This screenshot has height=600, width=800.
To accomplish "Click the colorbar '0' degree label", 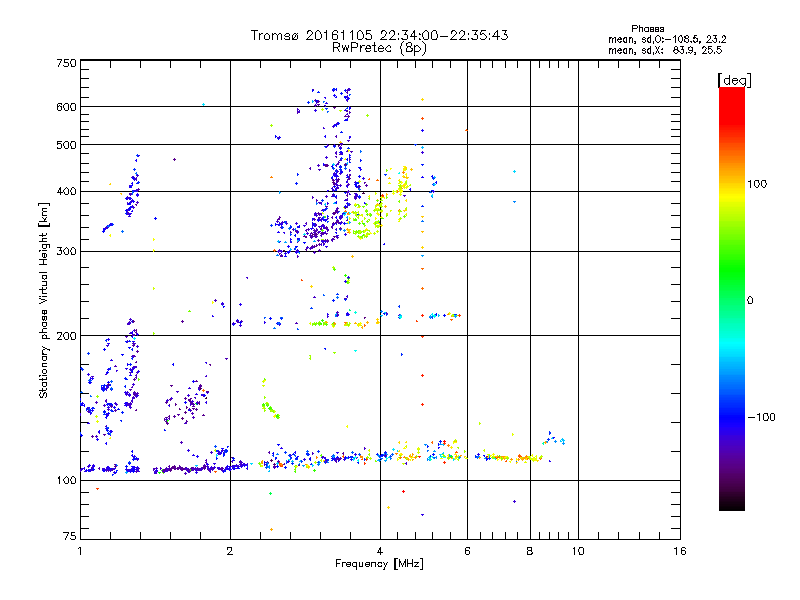I will (750, 301).
